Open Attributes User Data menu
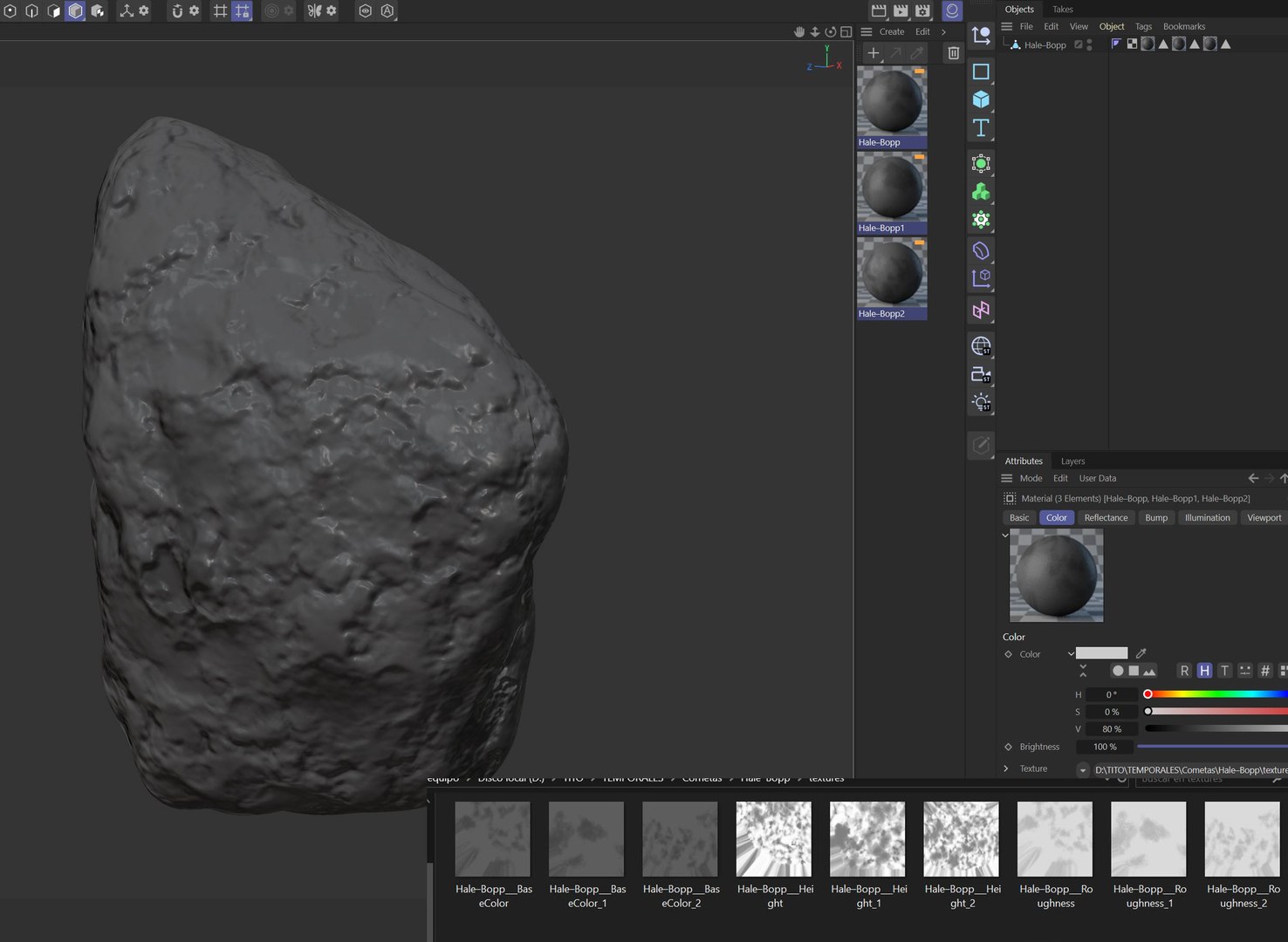The image size is (1288, 942). (x=1097, y=478)
